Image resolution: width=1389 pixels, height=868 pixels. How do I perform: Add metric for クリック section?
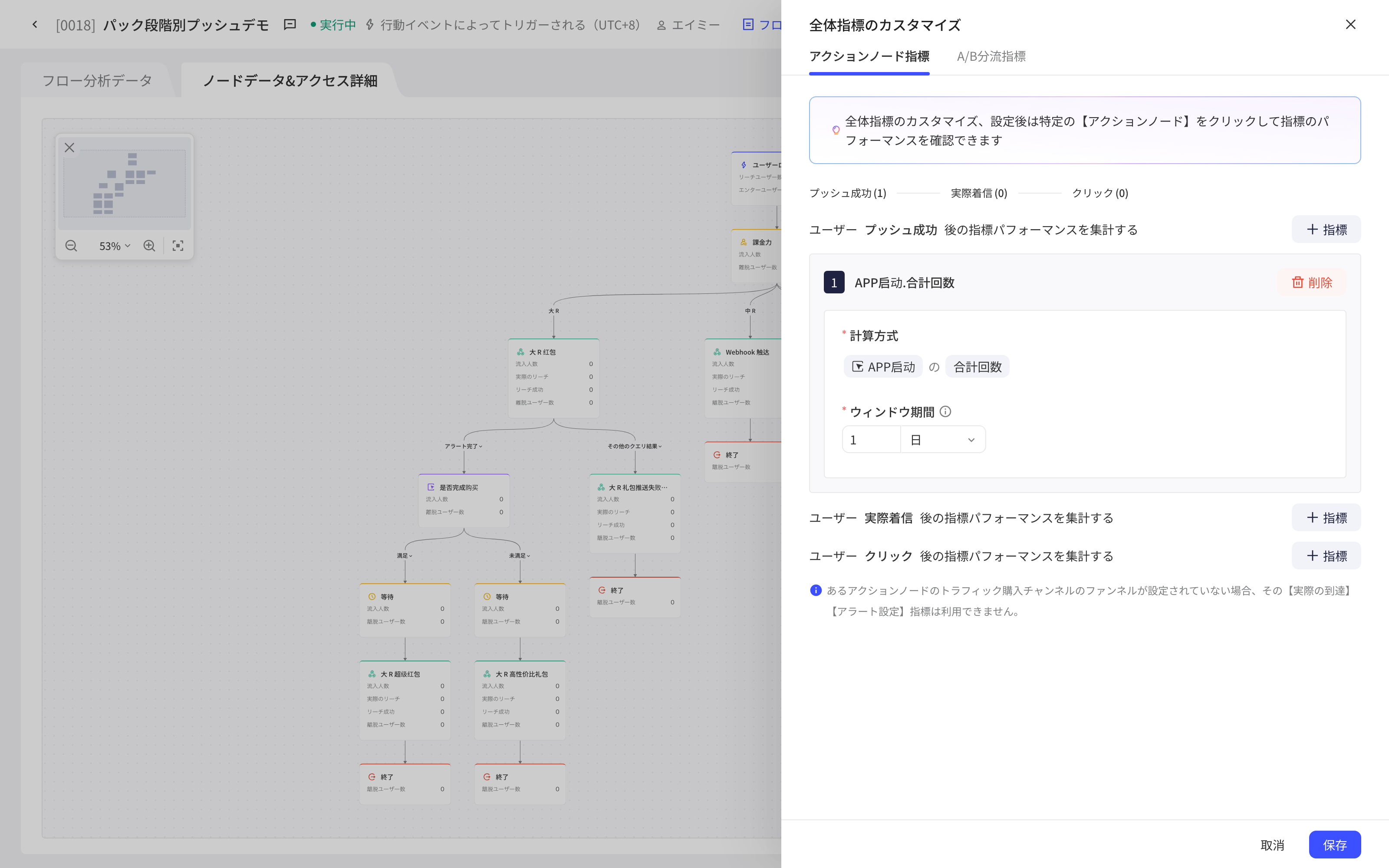[x=1326, y=556]
